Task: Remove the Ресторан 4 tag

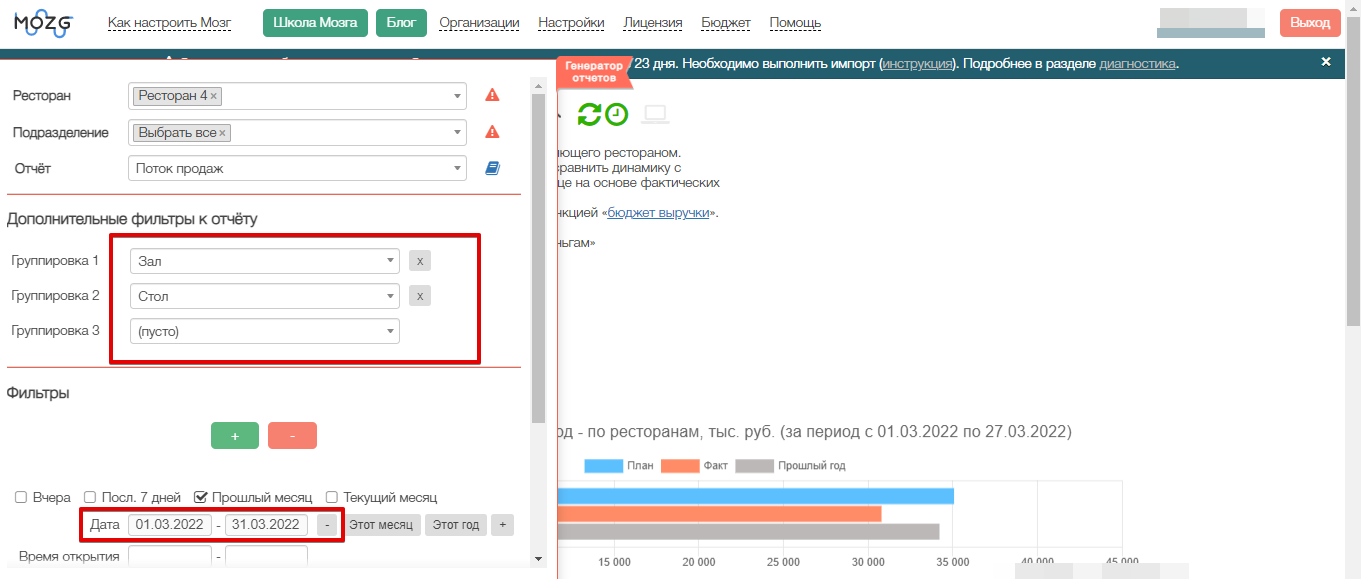Action: click(x=214, y=96)
